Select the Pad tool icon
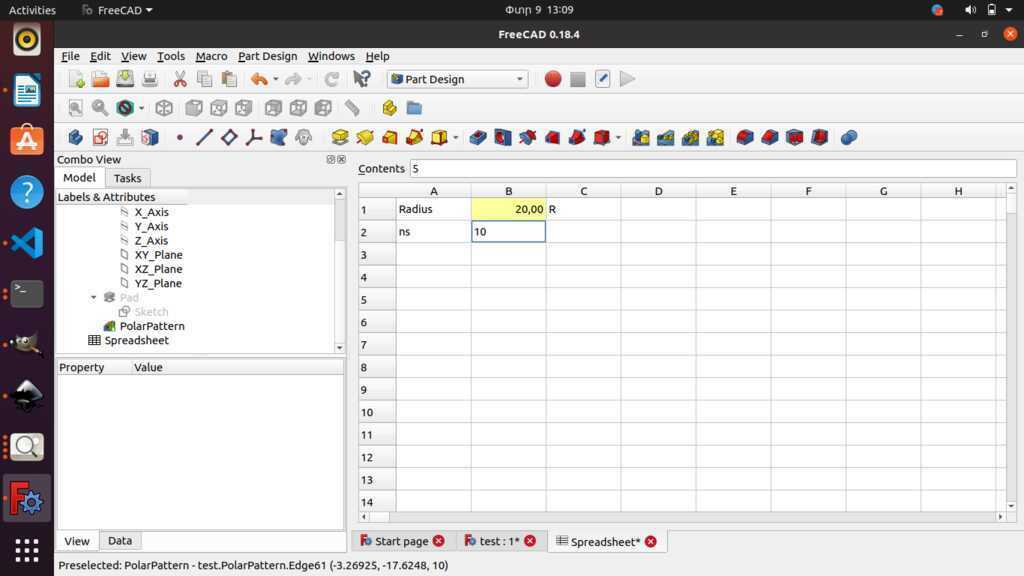This screenshot has width=1024, height=576. [340, 137]
